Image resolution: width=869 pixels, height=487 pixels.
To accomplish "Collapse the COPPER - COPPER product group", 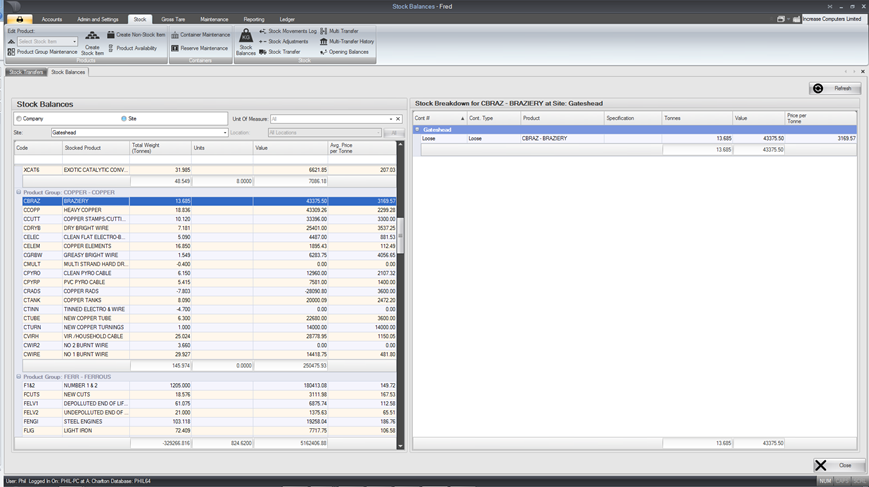I will 19,192.
